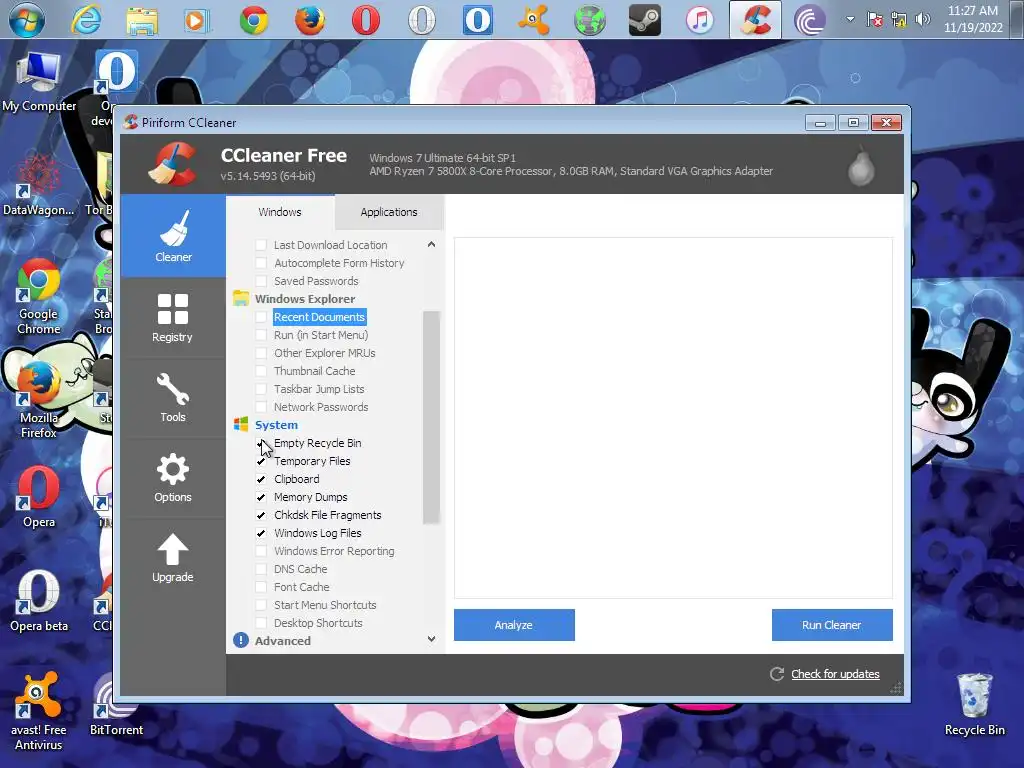Uncheck the Clipboard checkbox

click(261, 479)
